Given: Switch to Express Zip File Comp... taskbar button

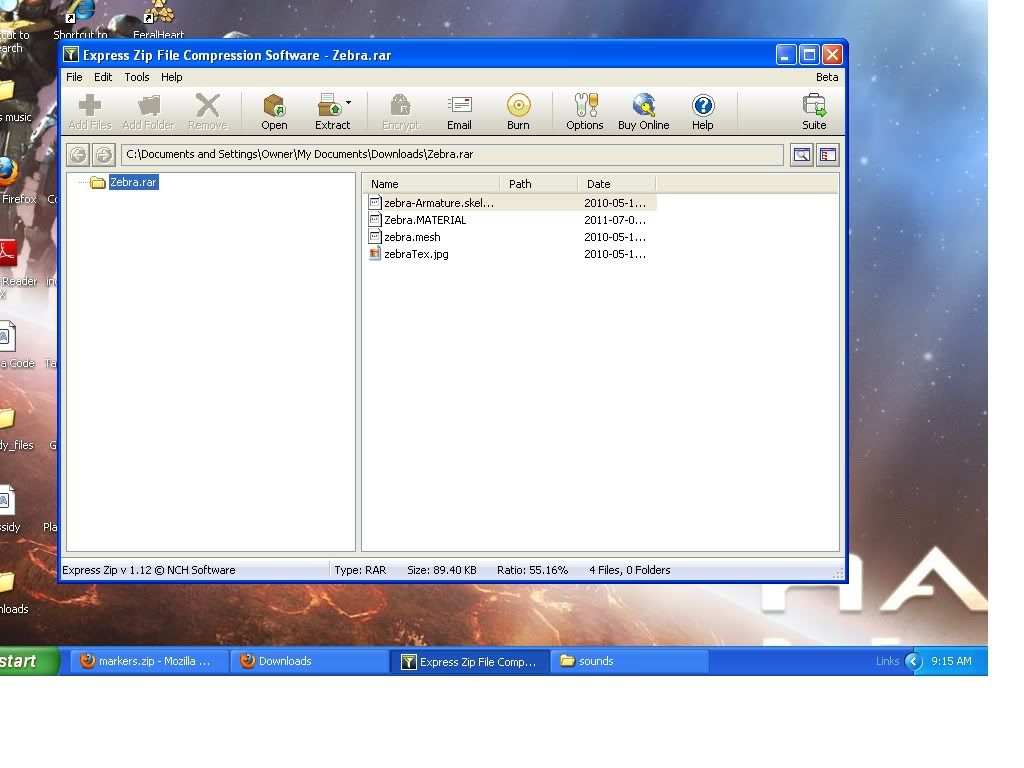Looking at the screenshot, I should (x=470, y=661).
